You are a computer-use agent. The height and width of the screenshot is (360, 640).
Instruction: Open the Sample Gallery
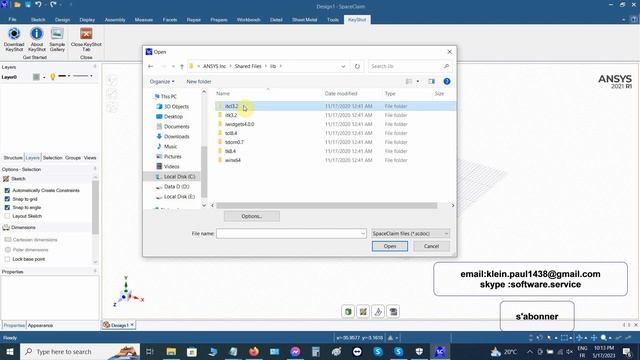click(x=57, y=39)
